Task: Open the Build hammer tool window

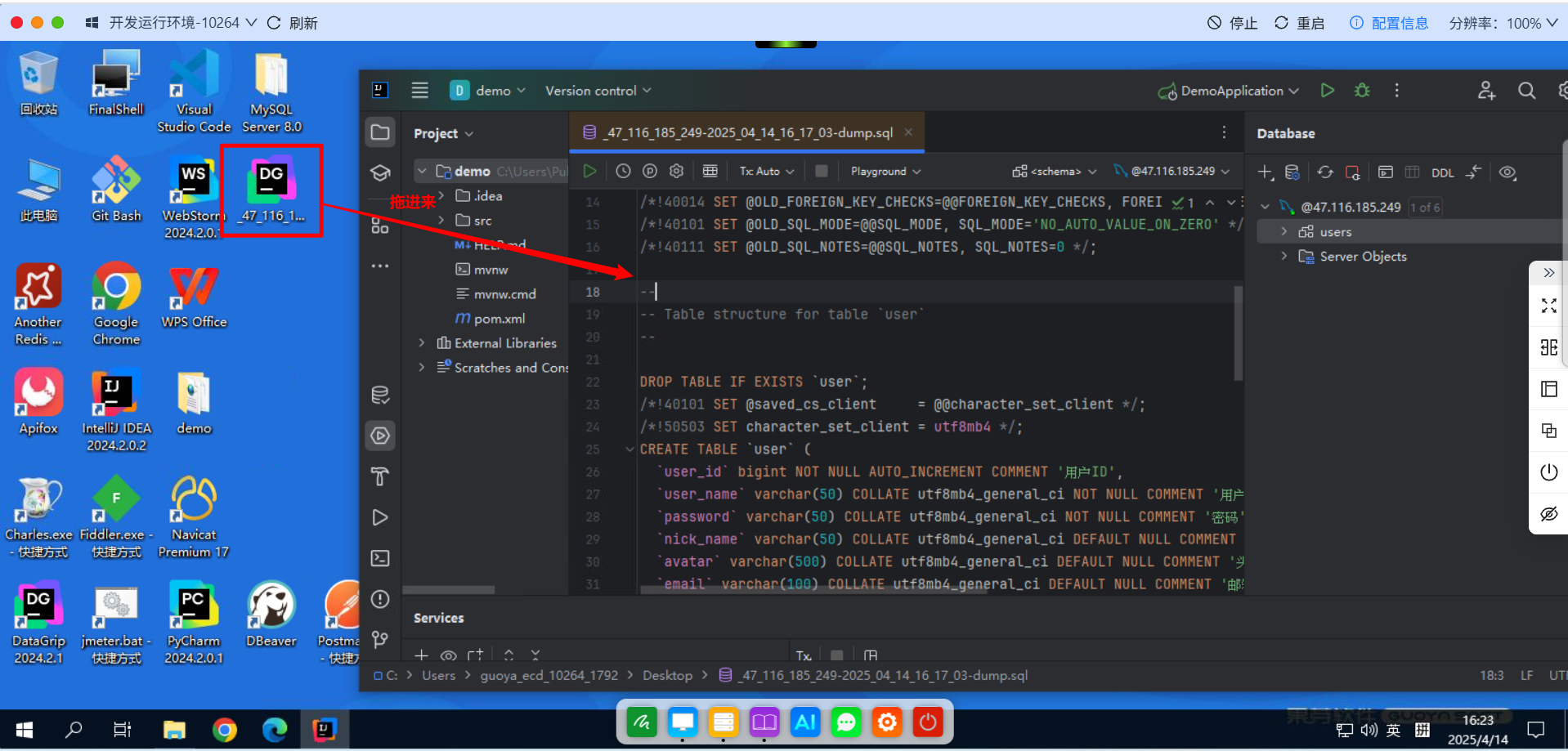Action: click(x=380, y=476)
